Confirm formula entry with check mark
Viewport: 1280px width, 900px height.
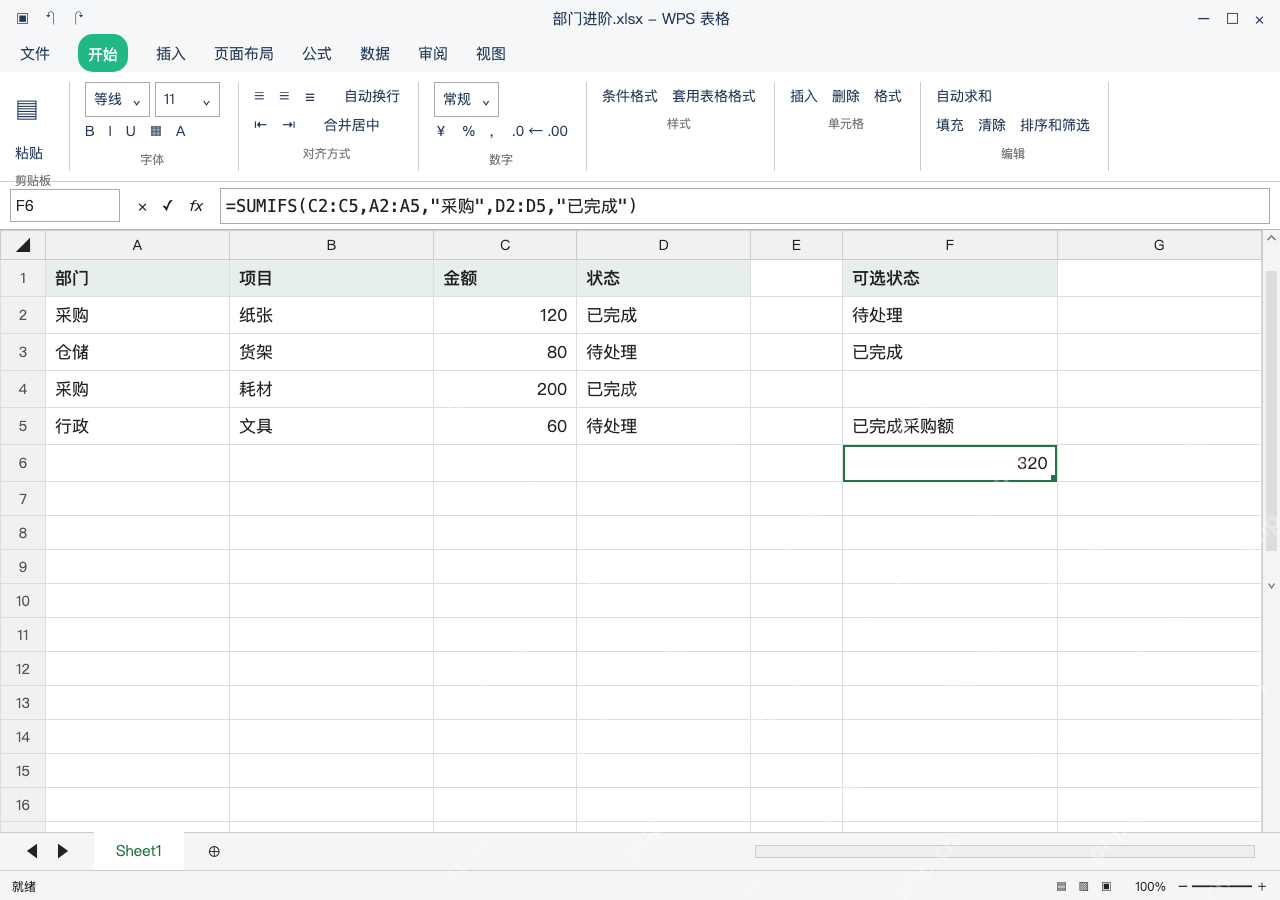168,206
